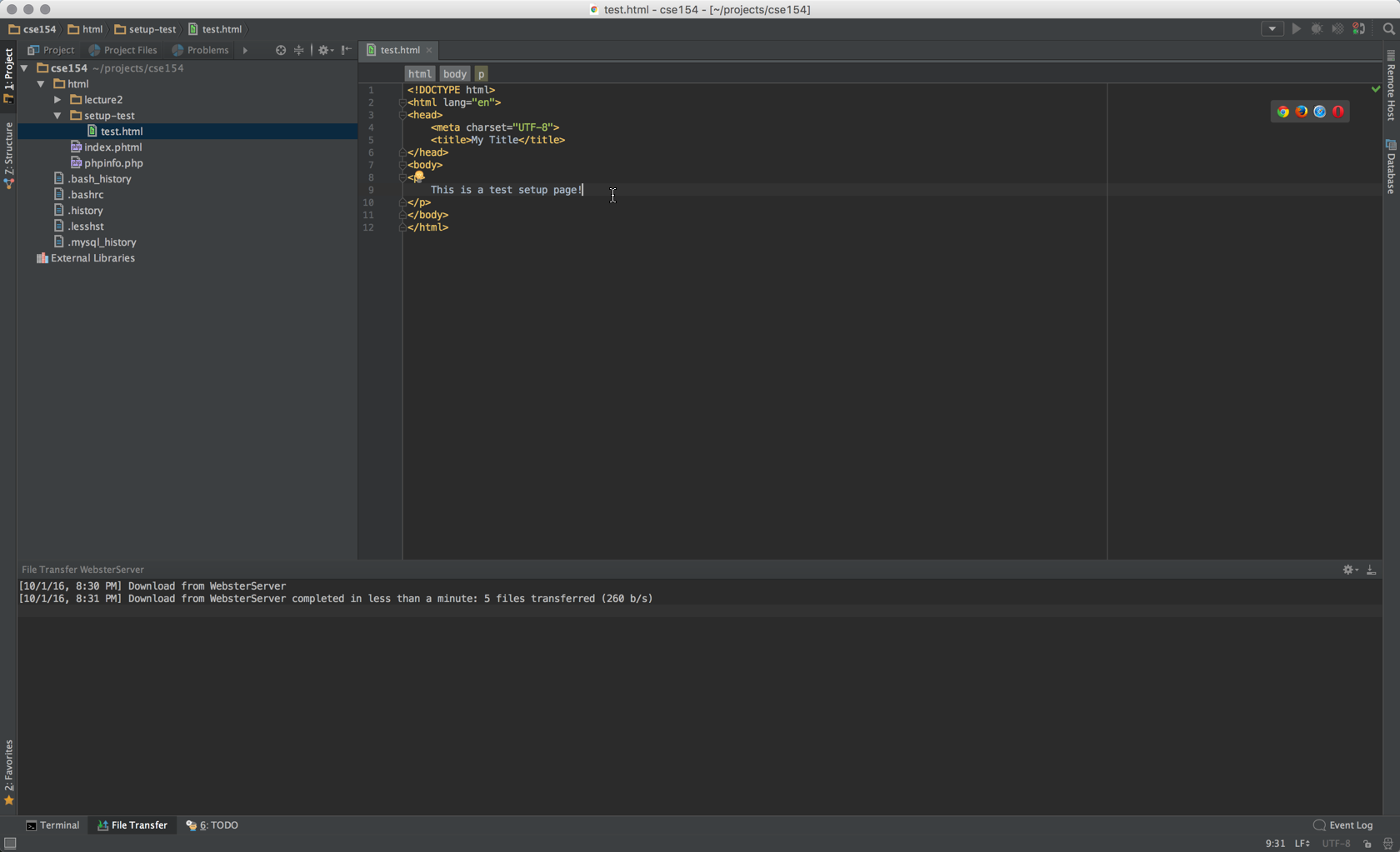This screenshot has height=852, width=1400.
Task: Switch to the Project Files tab
Action: (x=122, y=50)
